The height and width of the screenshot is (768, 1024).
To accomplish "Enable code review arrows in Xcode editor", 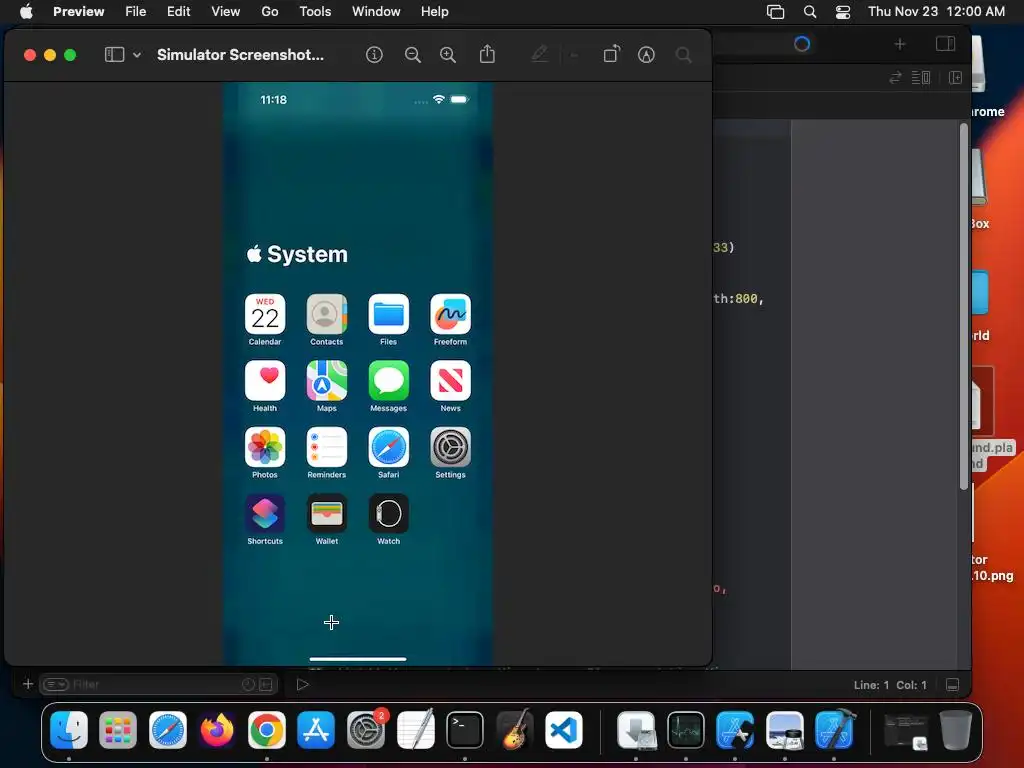I will point(895,78).
